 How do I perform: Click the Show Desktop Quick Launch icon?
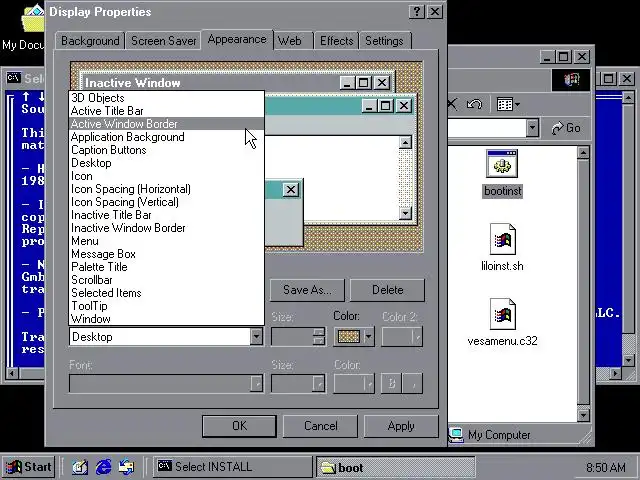(x=80, y=467)
